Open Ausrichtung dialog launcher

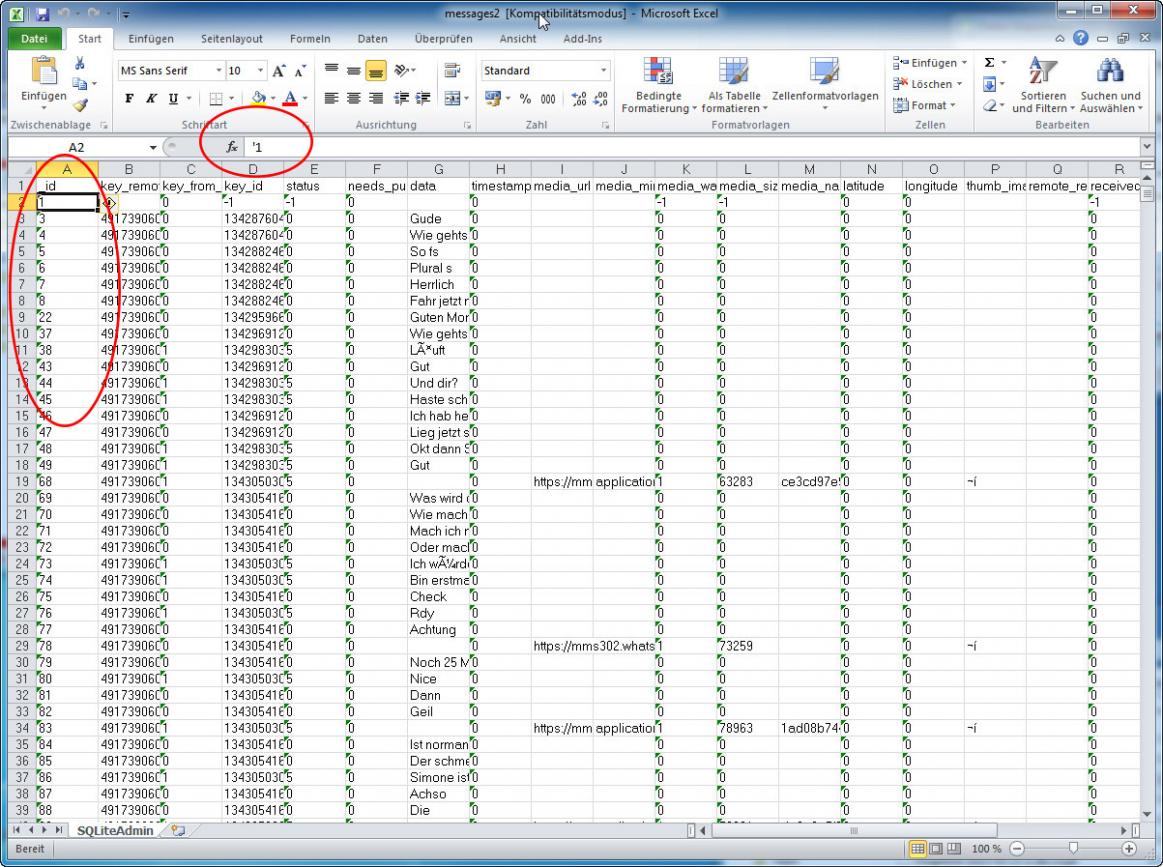467,125
